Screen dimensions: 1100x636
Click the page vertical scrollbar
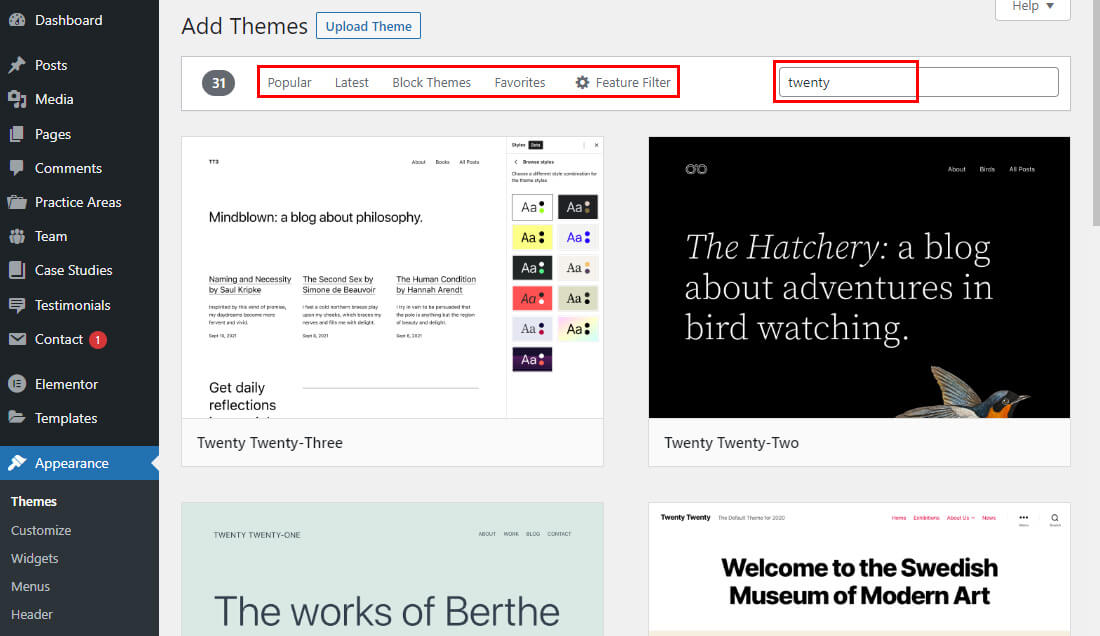click(1096, 112)
